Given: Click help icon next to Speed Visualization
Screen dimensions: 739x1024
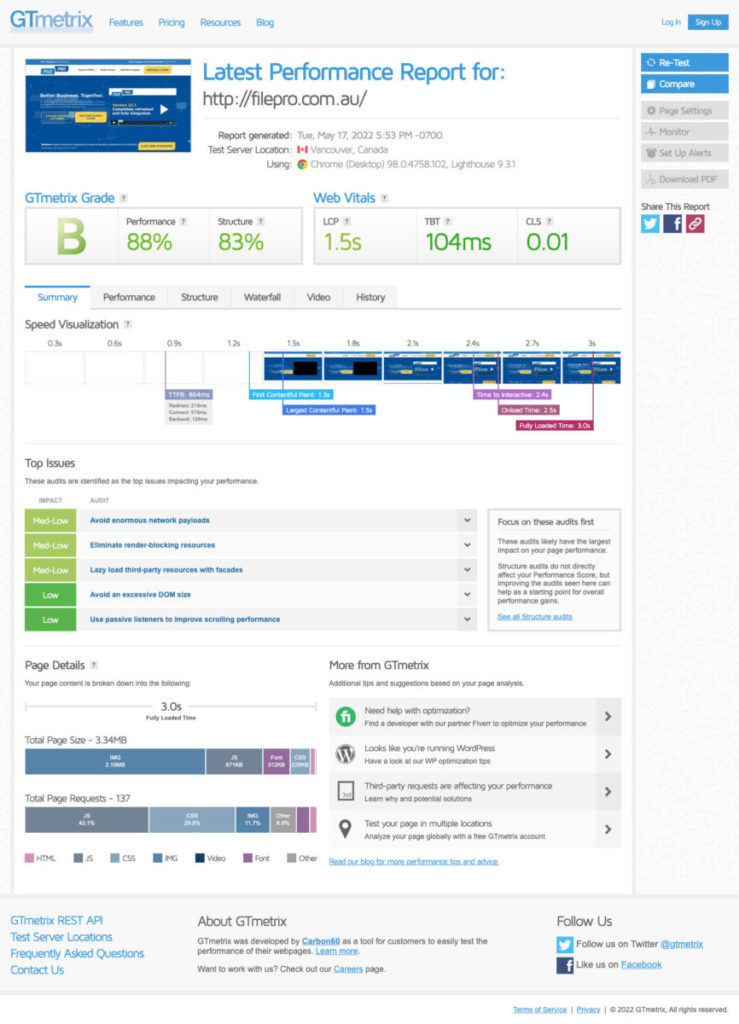Looking at the screenshot, I should pos(128,324).
